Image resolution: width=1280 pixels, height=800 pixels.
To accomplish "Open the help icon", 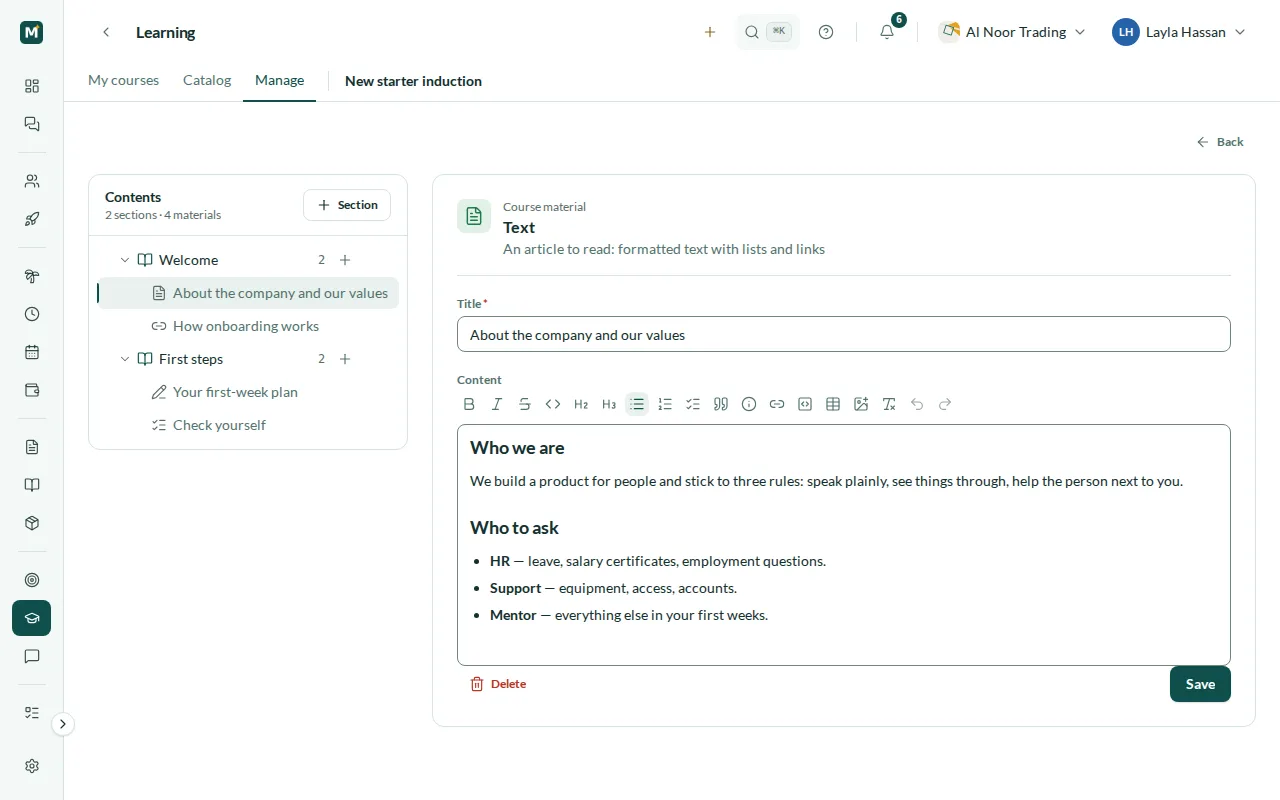I will 826,32.
